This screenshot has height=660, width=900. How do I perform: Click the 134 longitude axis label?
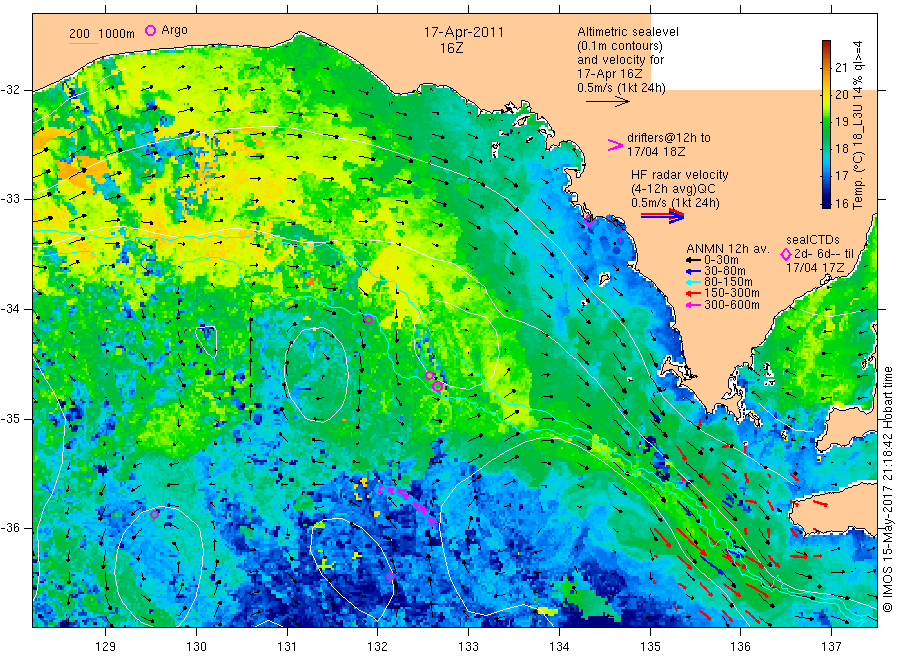[x=559, y=647]
